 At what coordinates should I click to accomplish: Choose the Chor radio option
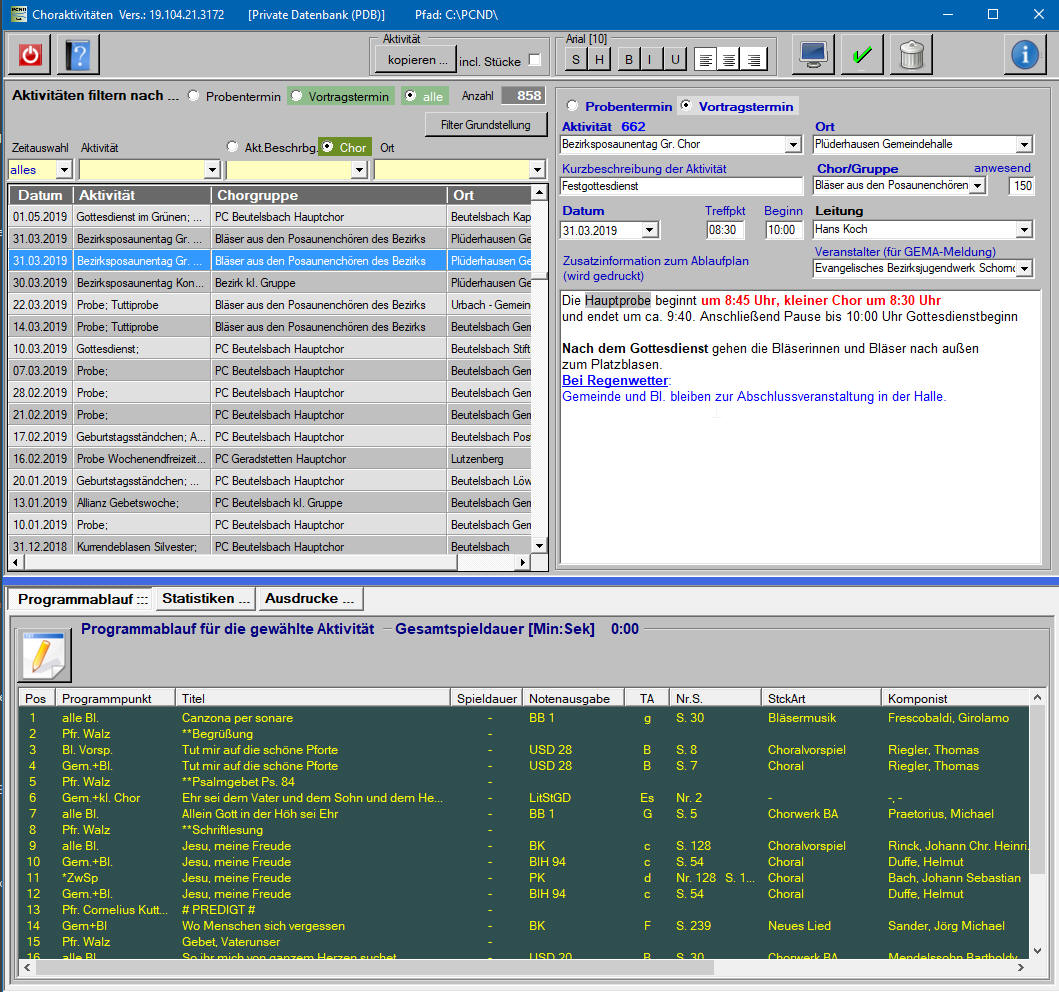(x=328, y=147)
